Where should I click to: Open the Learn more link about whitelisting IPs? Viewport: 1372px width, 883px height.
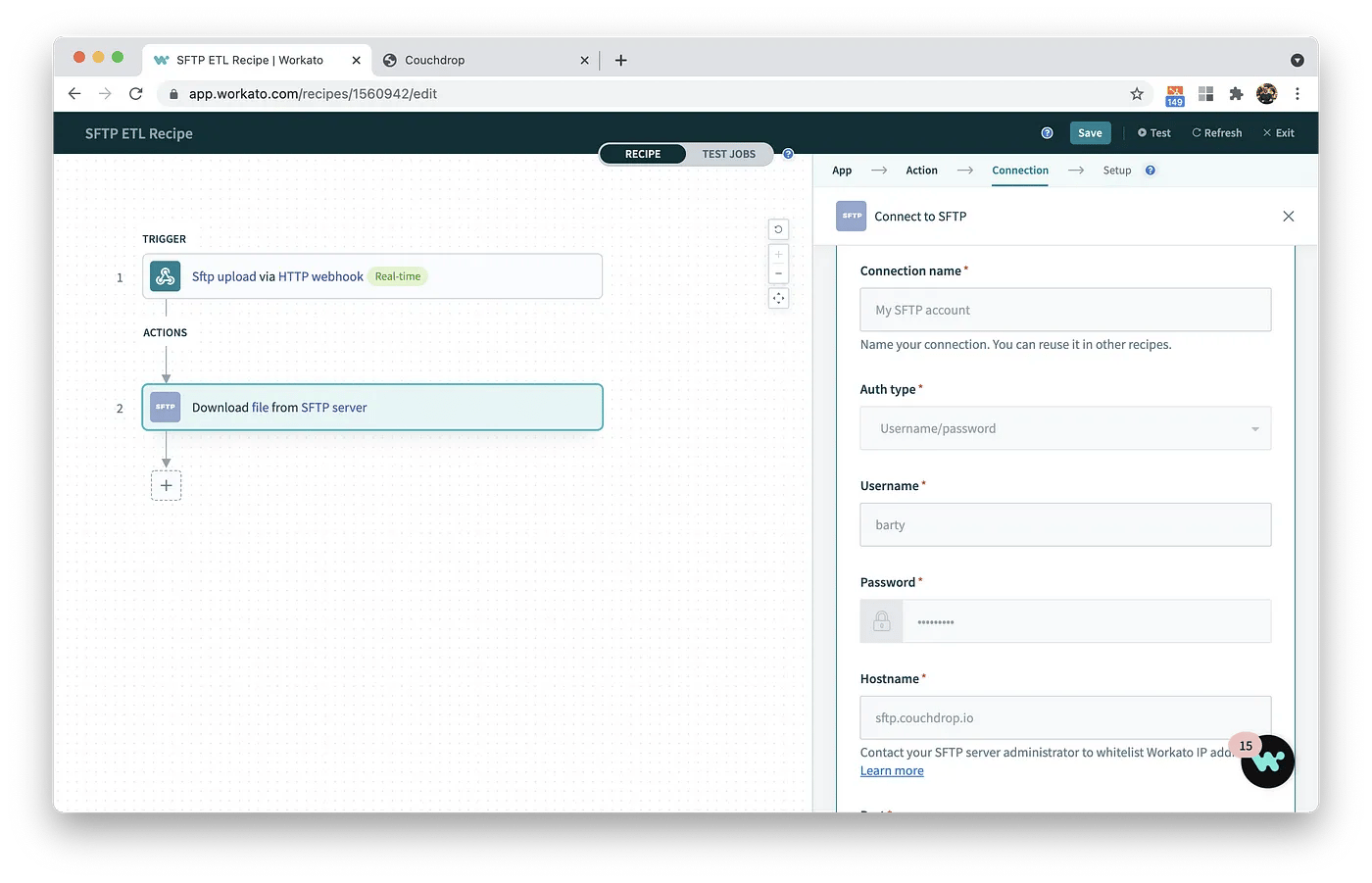pyautogui.click(x=891, y=770)
